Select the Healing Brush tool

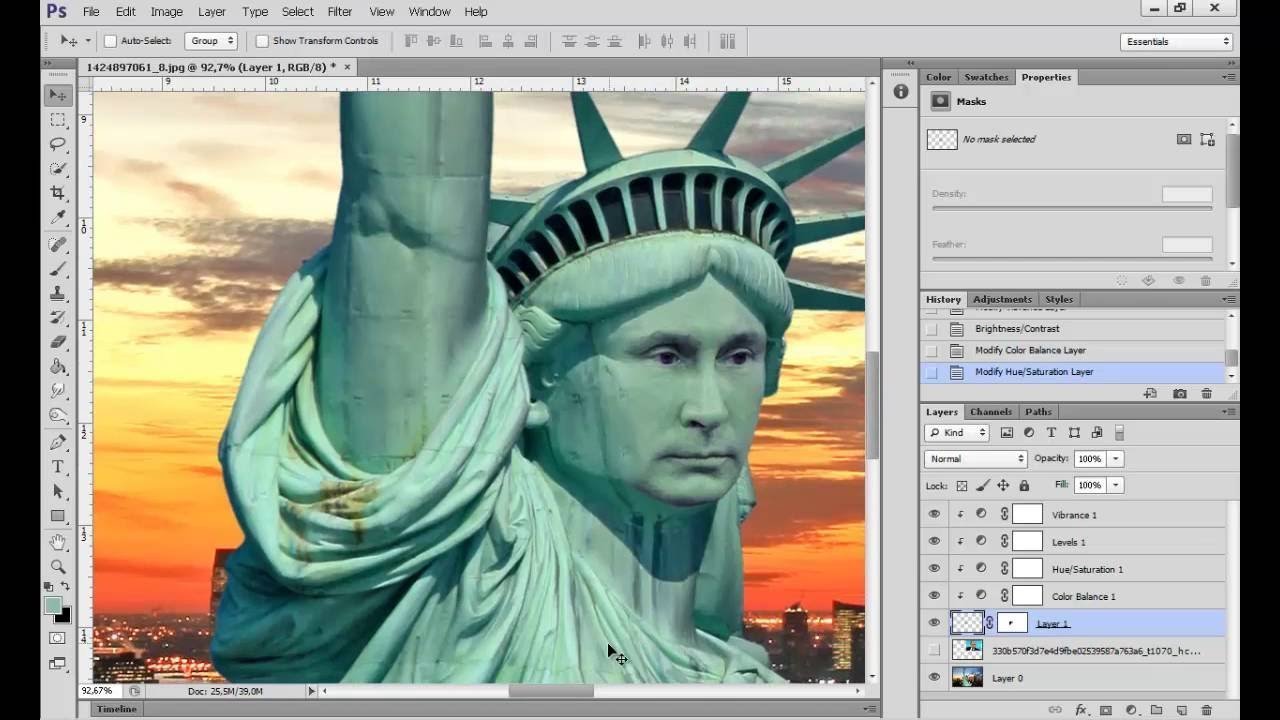pyautogui.click(x=58, y=245)
